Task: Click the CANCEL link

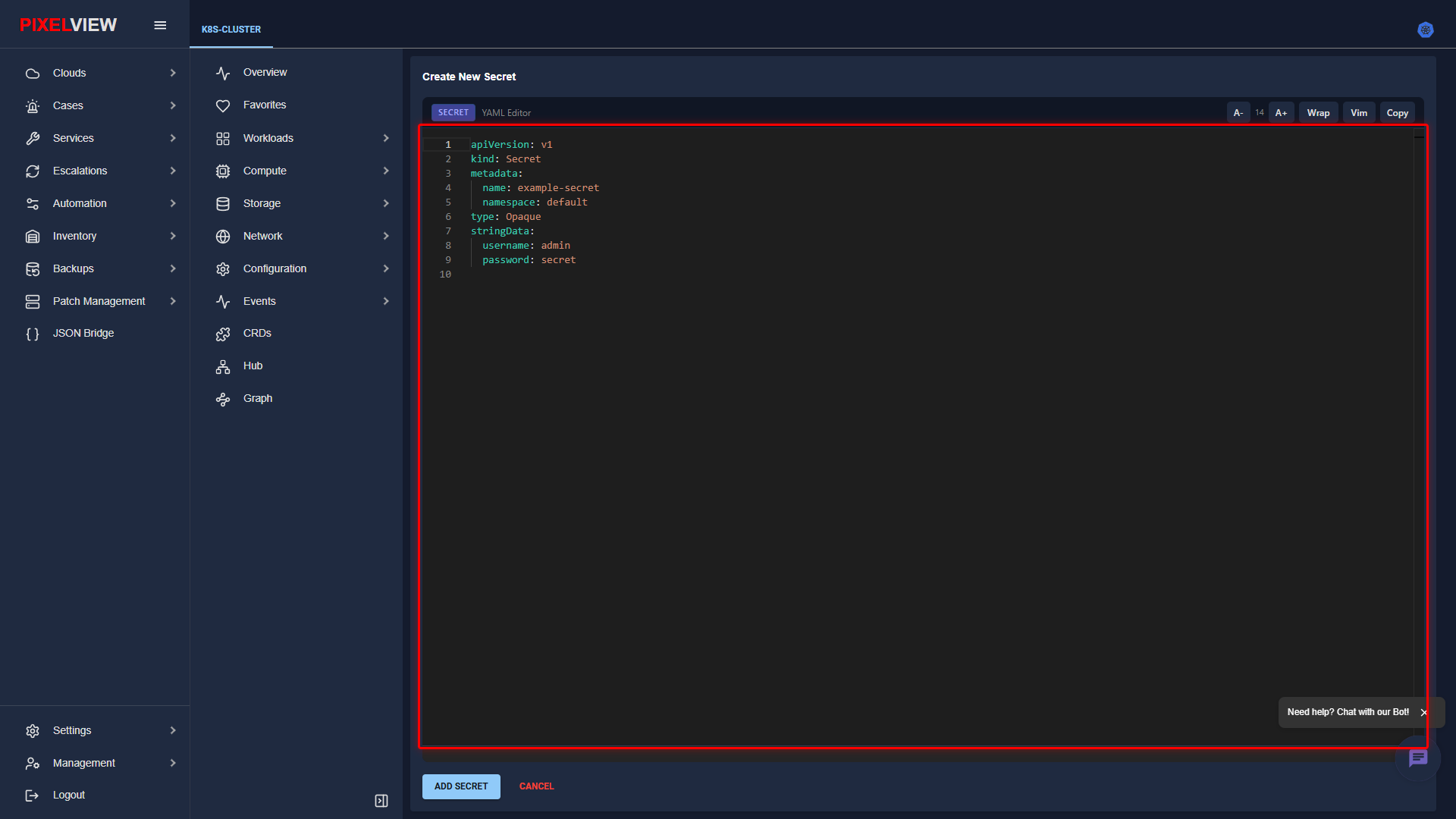Action: pyautogui.click(x=537, y=786)
